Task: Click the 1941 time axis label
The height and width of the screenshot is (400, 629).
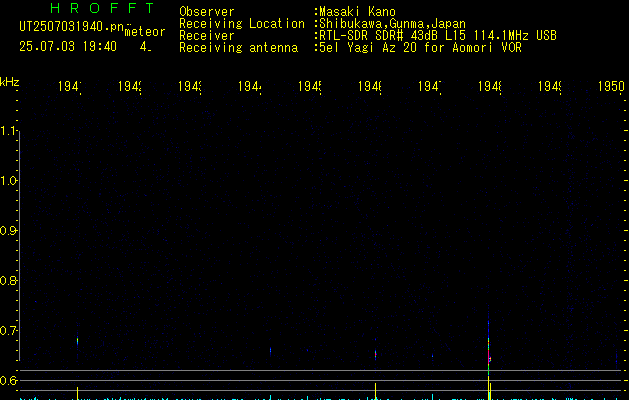Action: [69, 86]
